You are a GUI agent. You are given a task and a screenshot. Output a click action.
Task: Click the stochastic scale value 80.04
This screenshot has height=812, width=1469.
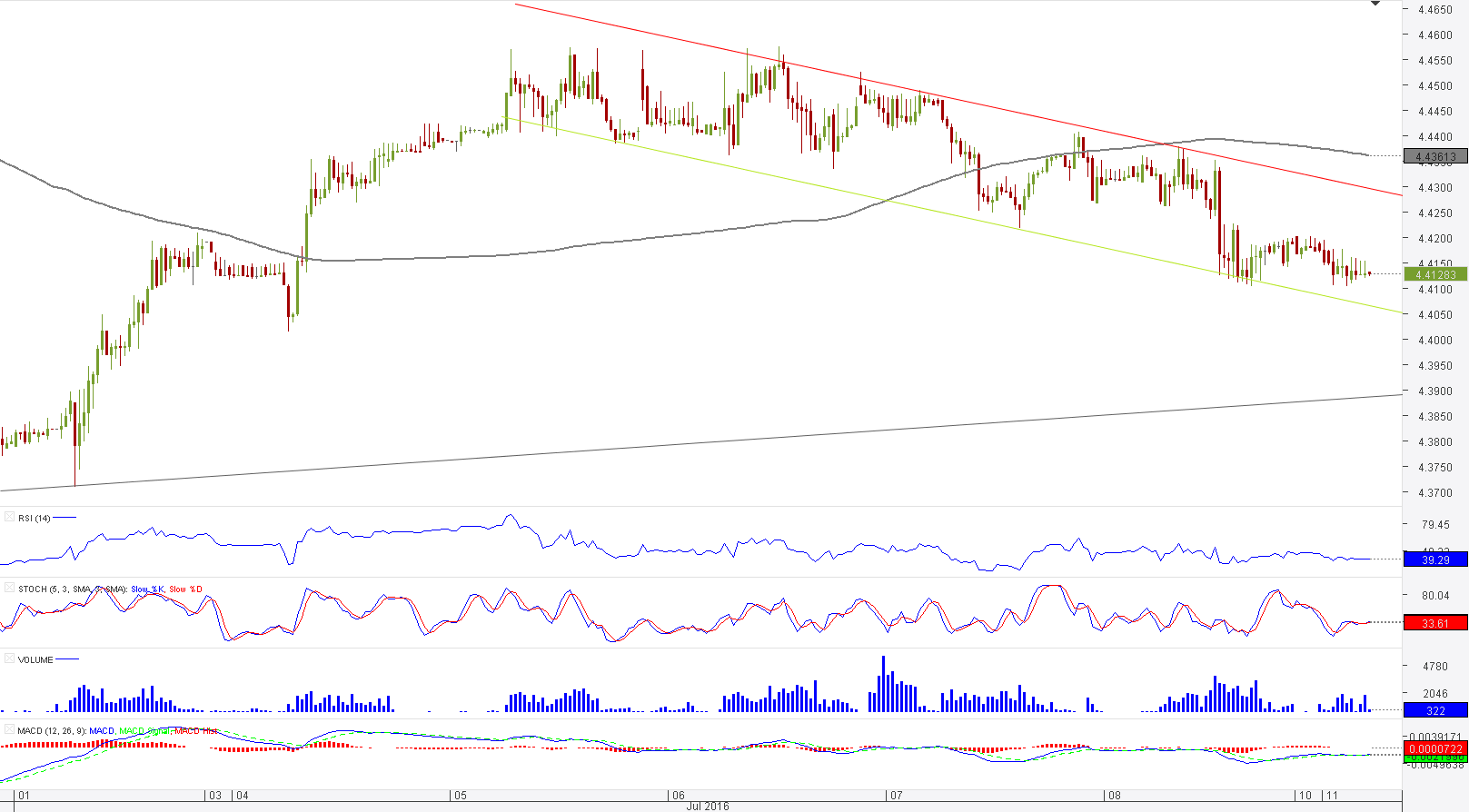[x=1435, y=595]
